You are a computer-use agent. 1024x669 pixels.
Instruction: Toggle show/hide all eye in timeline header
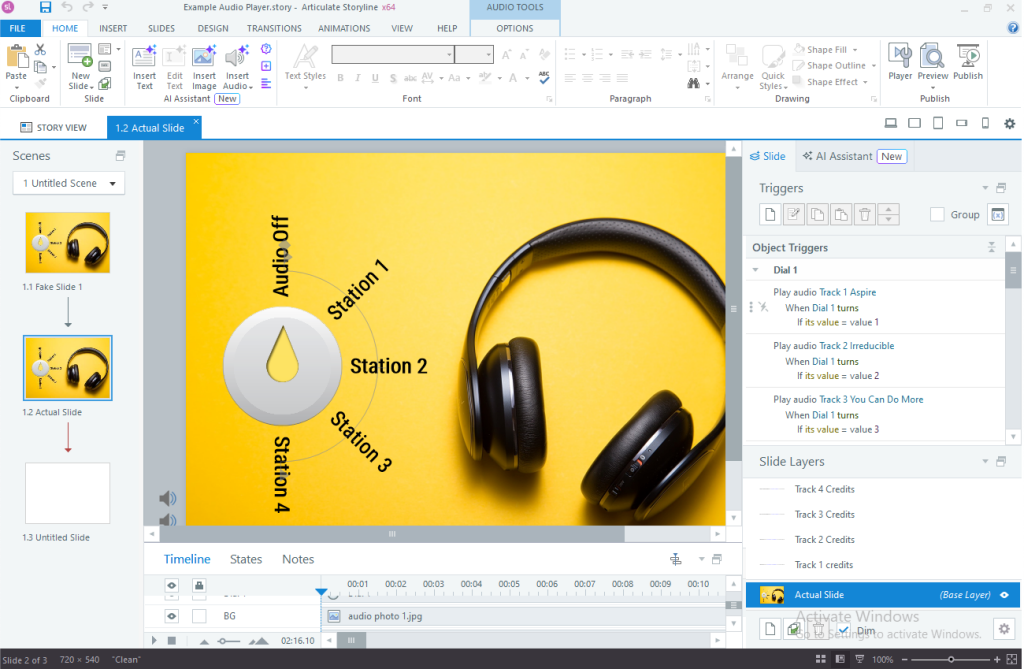click(171, 585)
